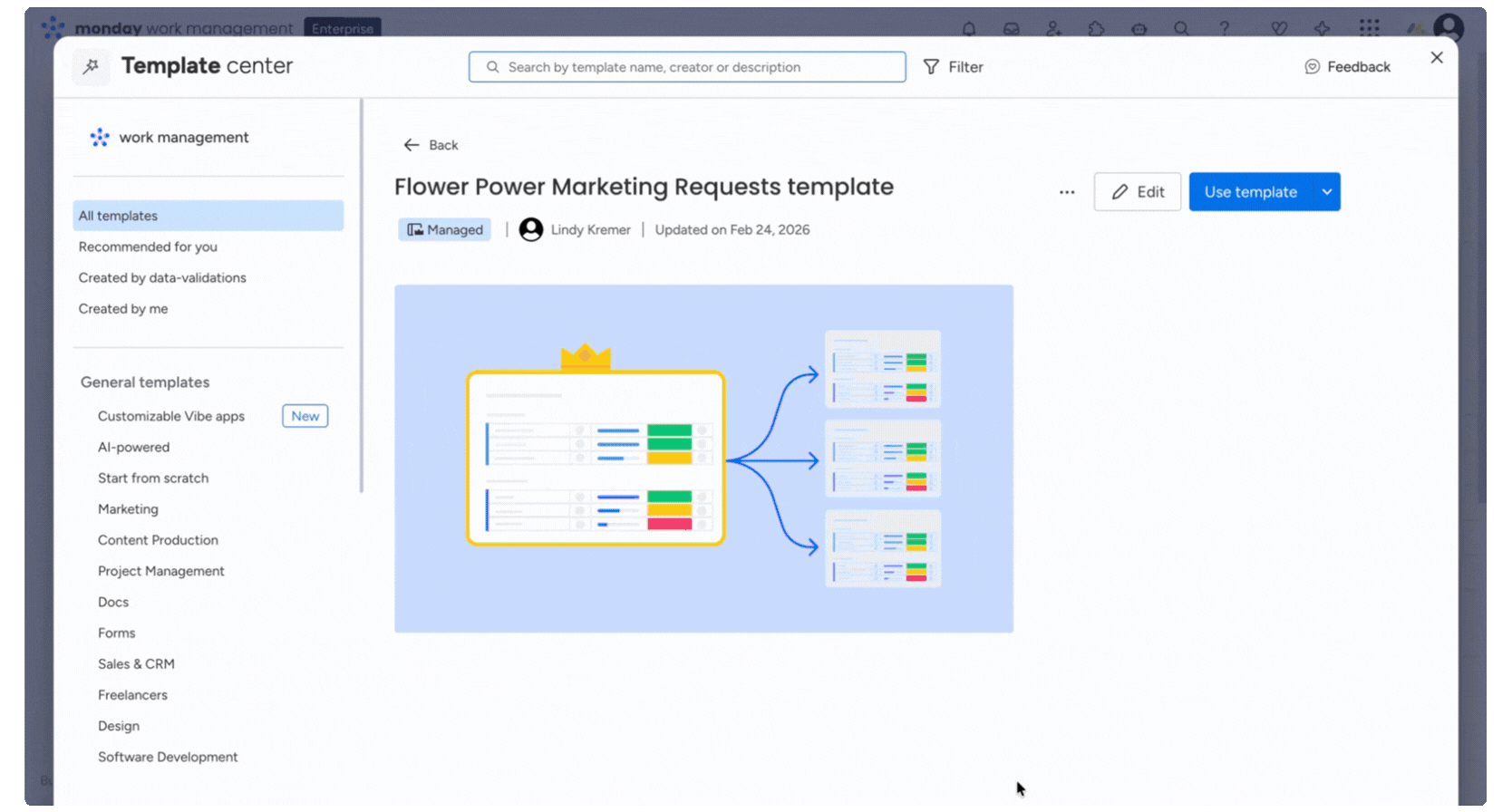Image resolution: width=1512 pixels, height=812 pixels.
Task: Click the Back arrow icon
Action: [412, 145]
